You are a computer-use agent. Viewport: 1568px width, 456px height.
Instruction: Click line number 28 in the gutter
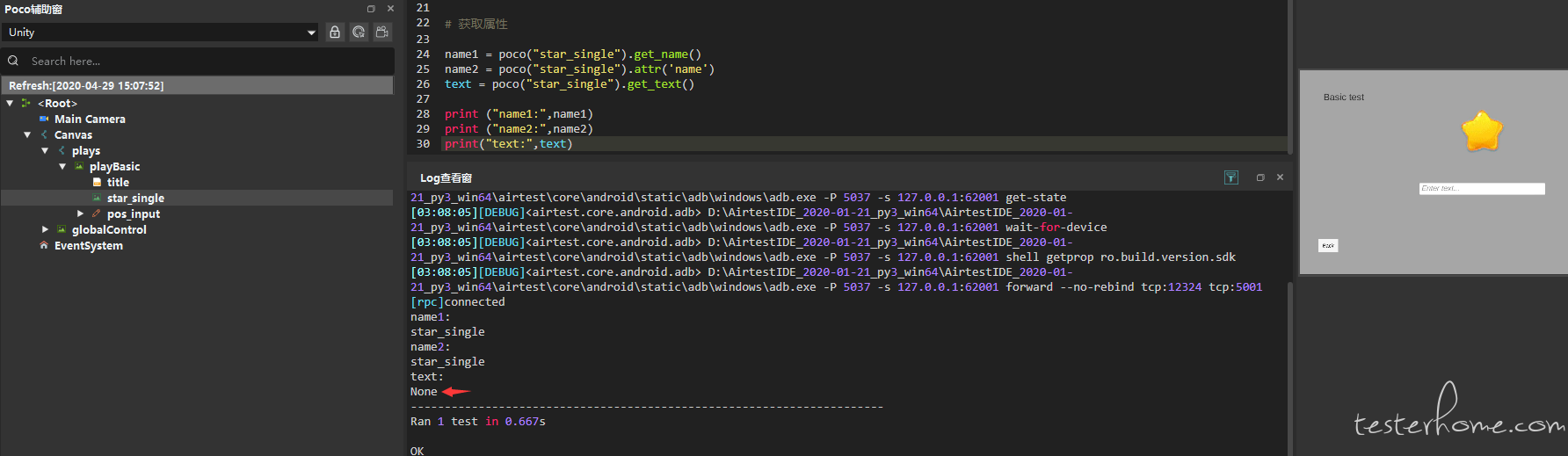pos(423,114)
